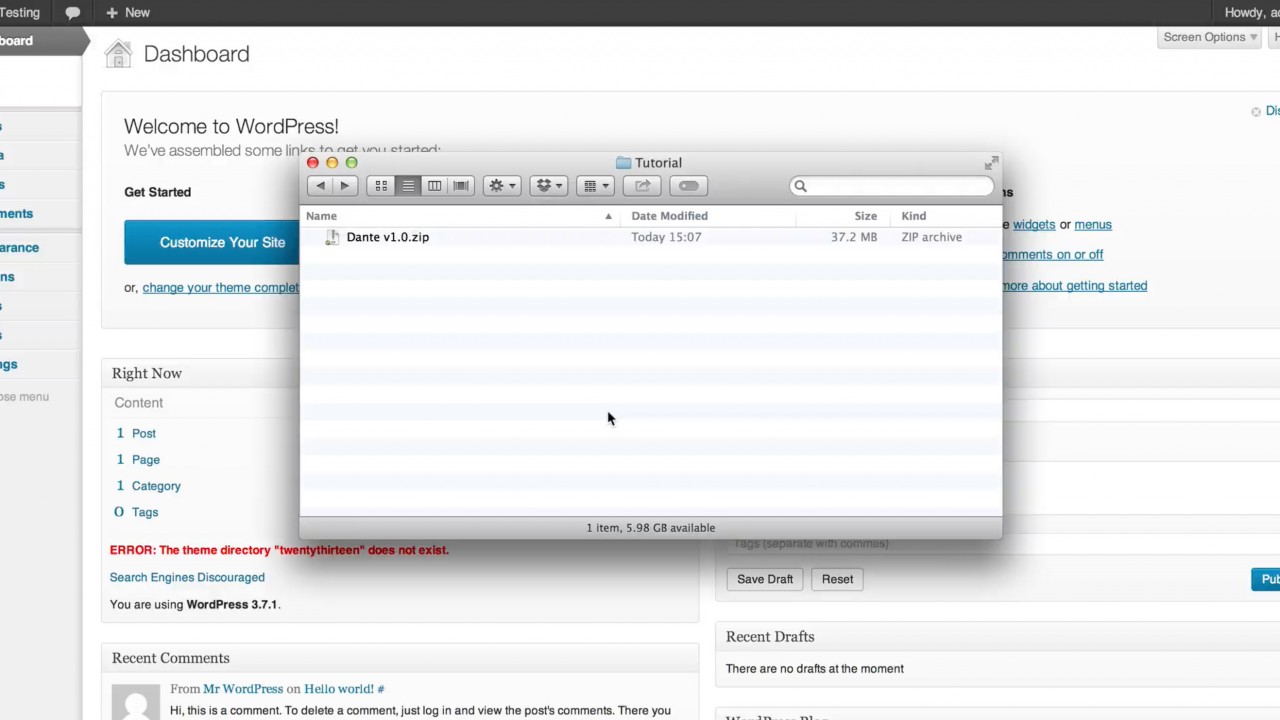Click the Testing site name in admin bar
This screenshot has height=720, width=1280.
coord(20,13)
